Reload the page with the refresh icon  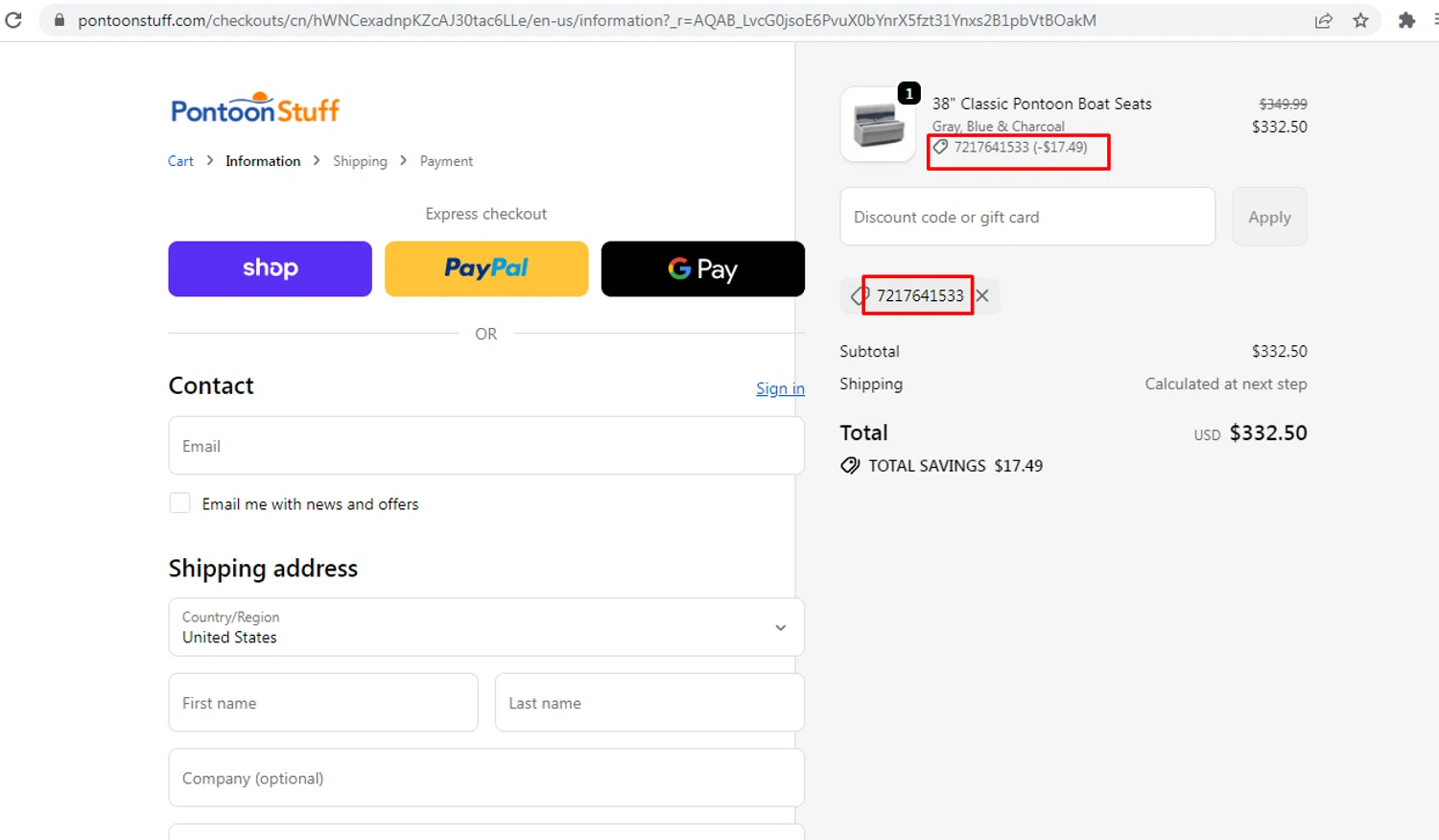pyautogui.click(x=13, y=20)
